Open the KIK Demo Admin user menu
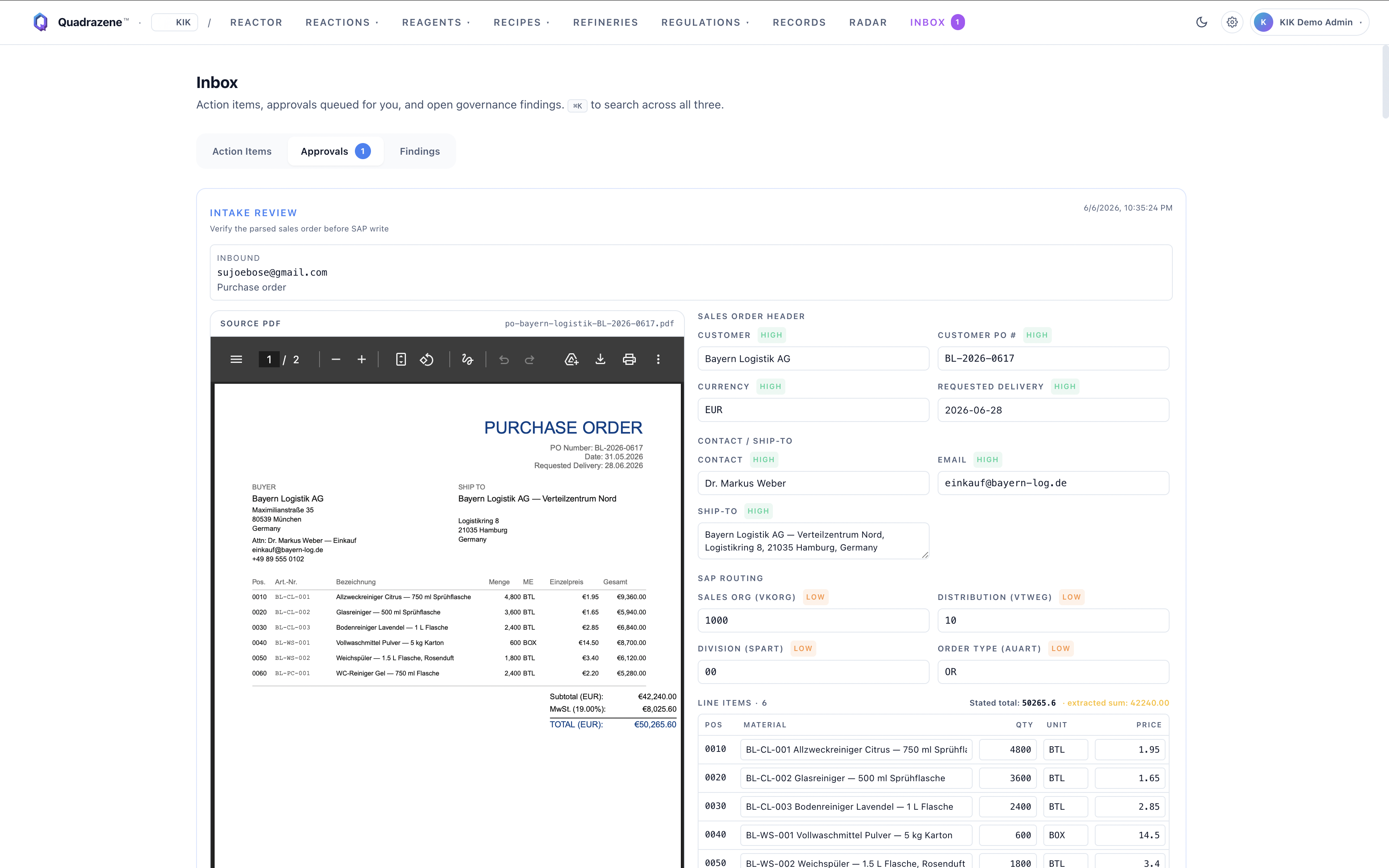This screenshot has width=1389, height=868. pyautogui.click(x=1309, y=23)
